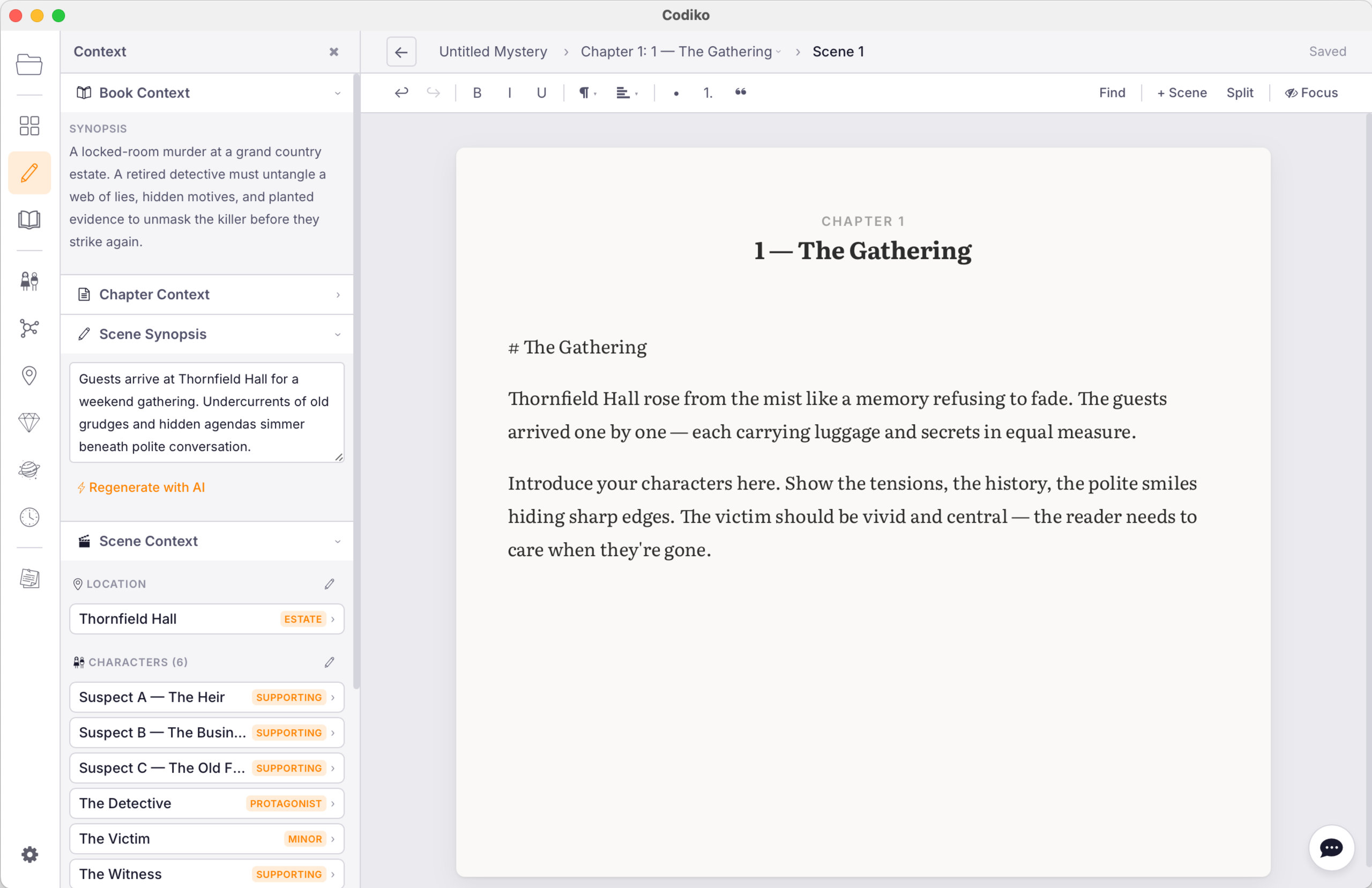Insert a bulleted list
This screenshot has width=1372, height=888.
[x=676, y=93]
